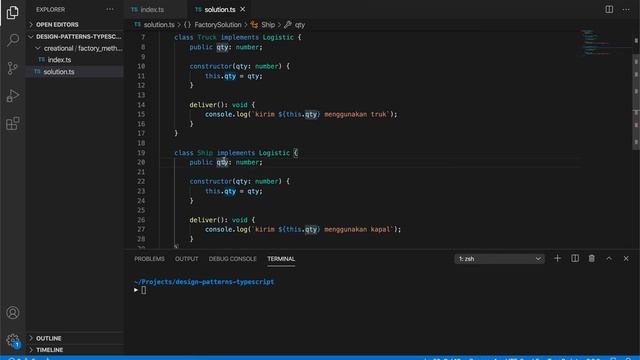Collapse the DESIGN-PATTERNS-TYPESCRIPT folder section
This screenshot has width=640, height=360.
[75, 37]
